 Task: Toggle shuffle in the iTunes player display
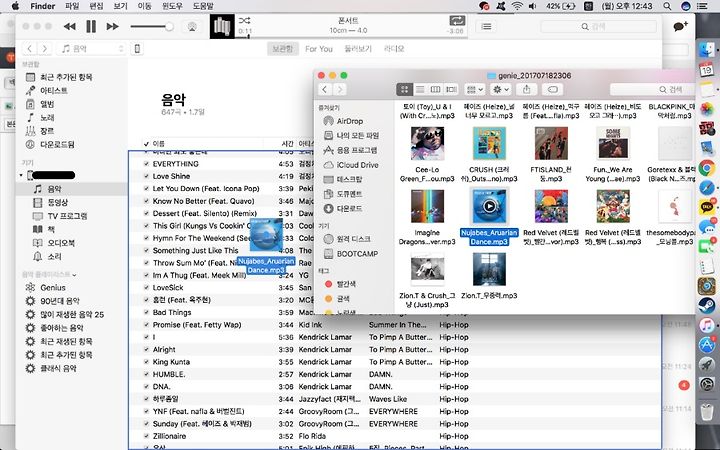(x=244, y=21)
